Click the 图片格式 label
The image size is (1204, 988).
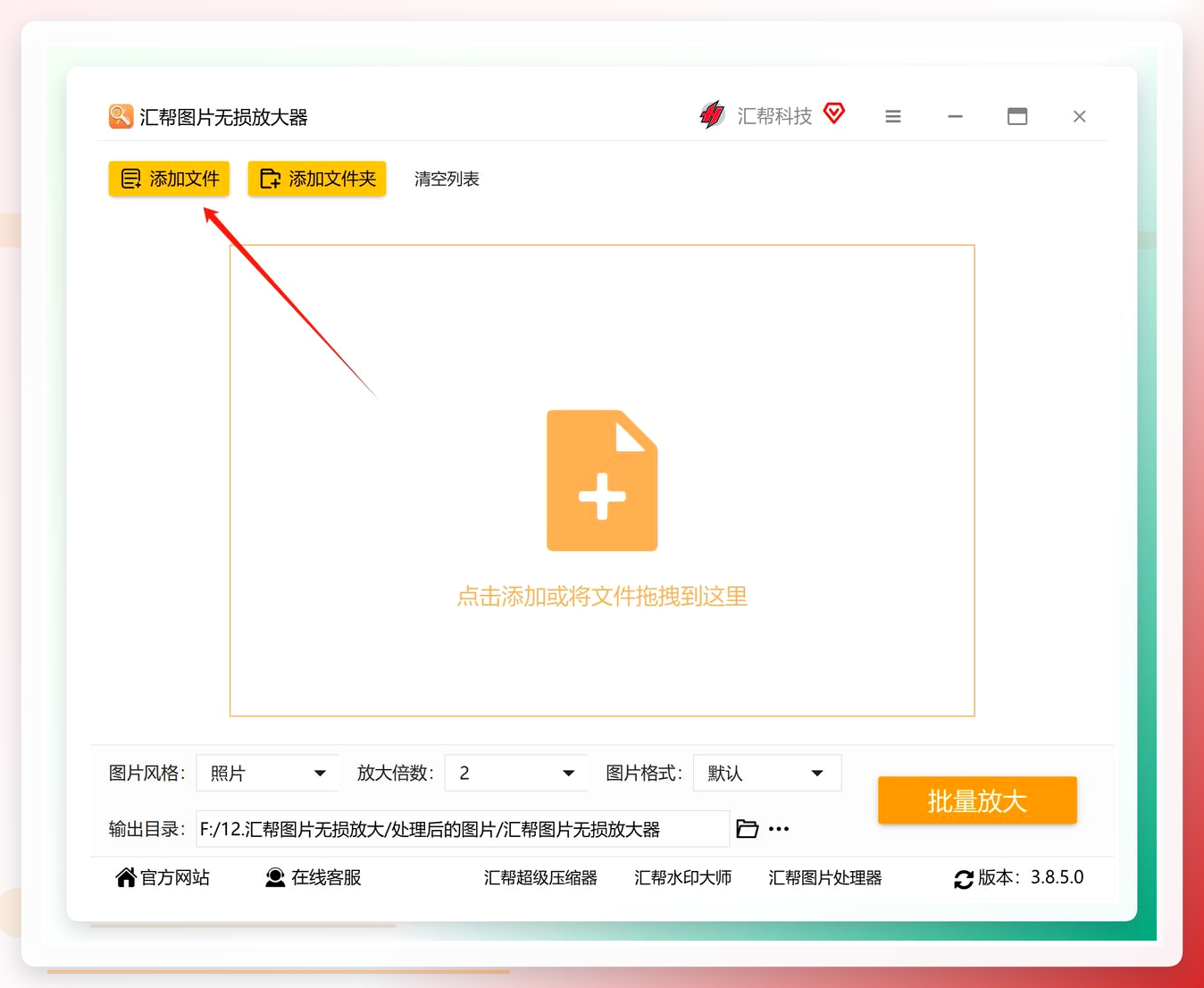point(644,774)
